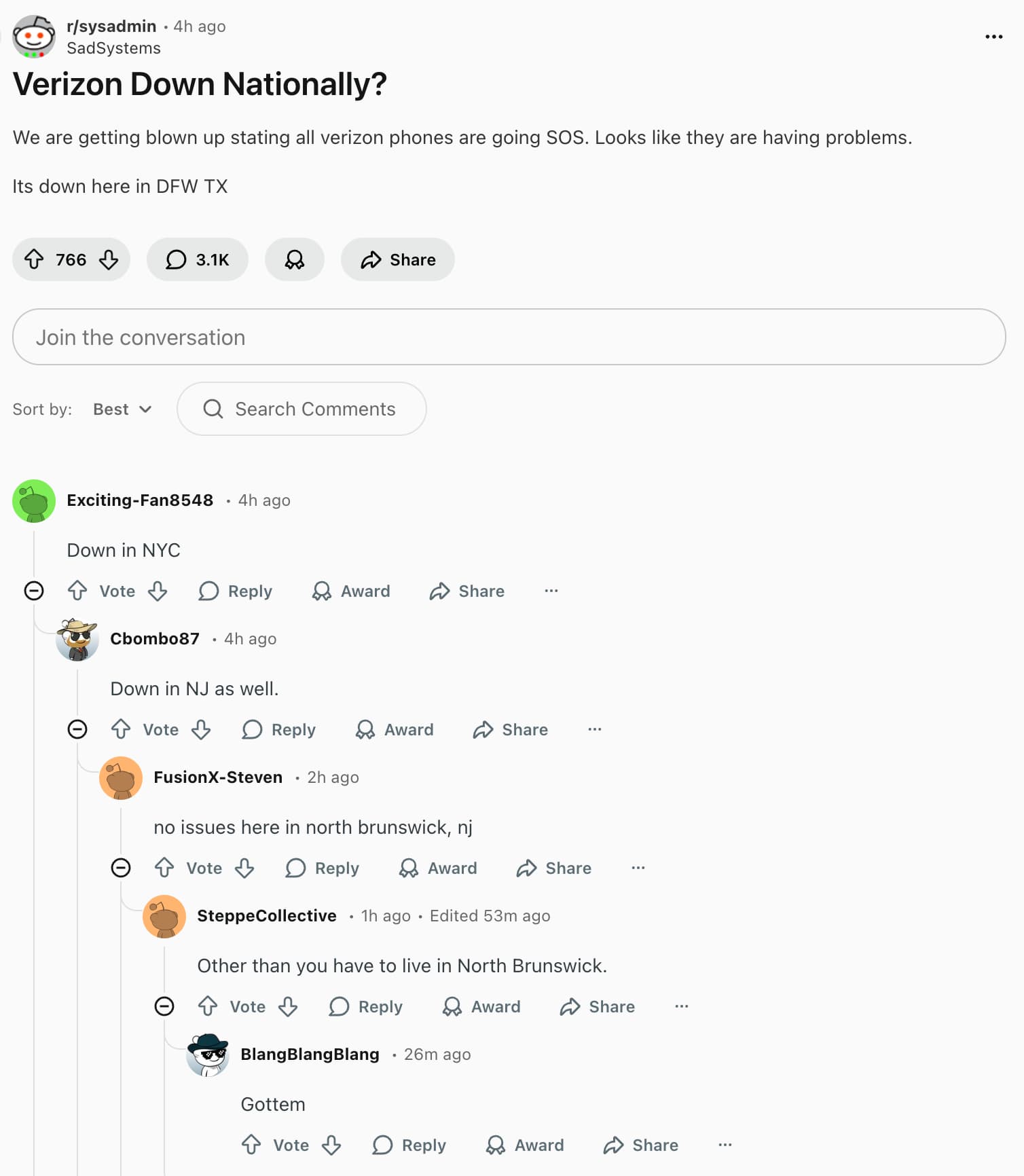This screenshot has height=1176, width=1024.
Task: Give an award to the post
Action: click(294, 259)
